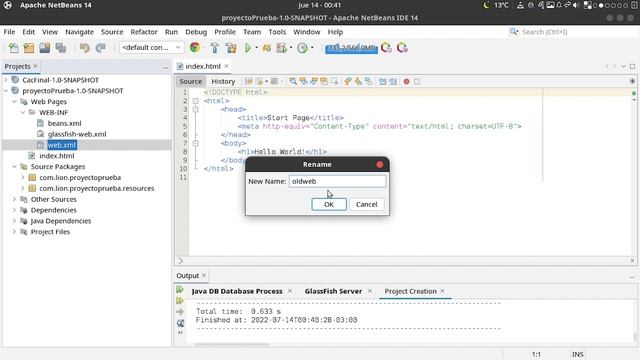Click the red Start Macro Recording icon
This screenshot has width=640, height=360.
[406, 82]
